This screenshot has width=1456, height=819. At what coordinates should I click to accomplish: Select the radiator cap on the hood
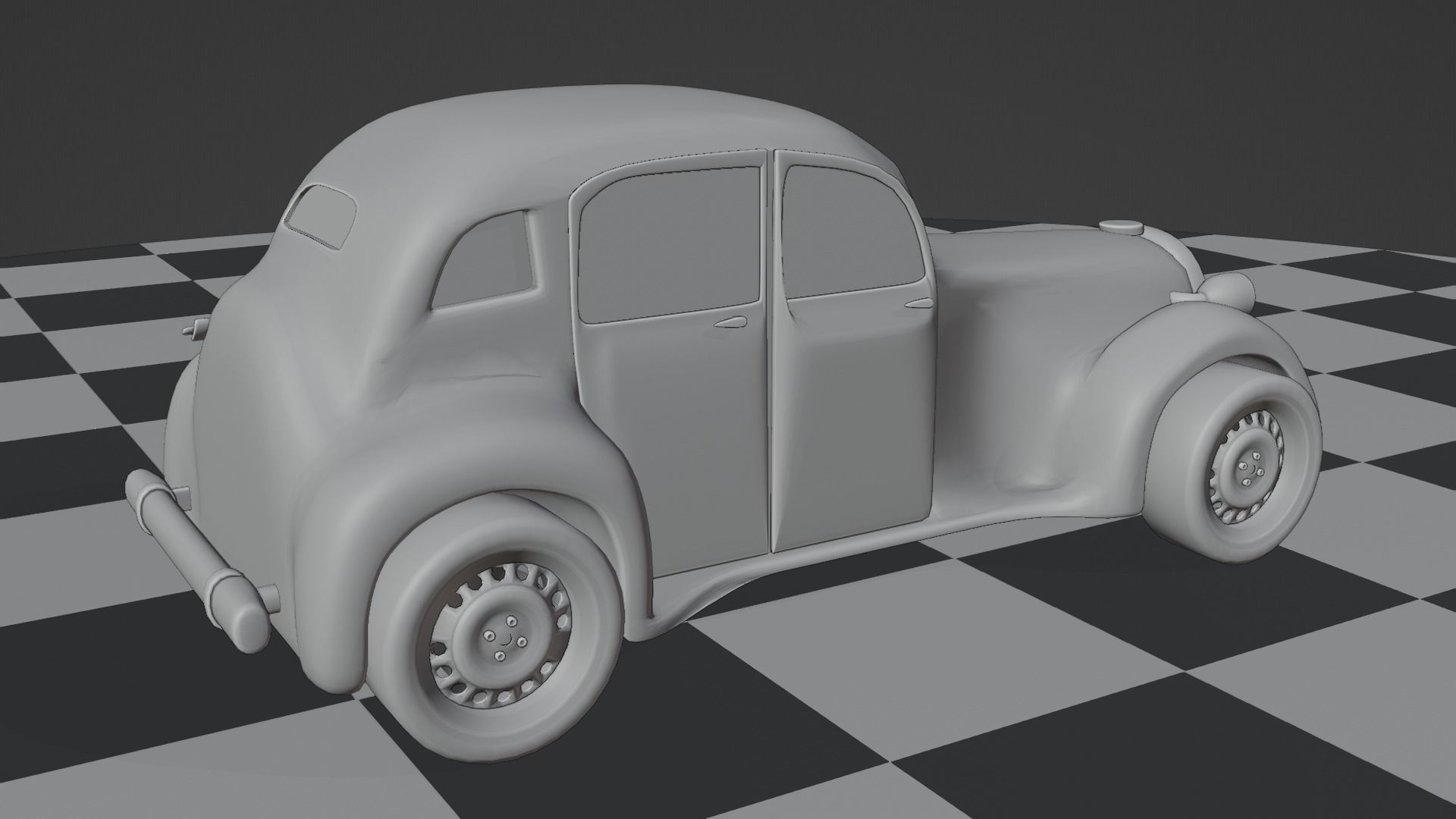click(x=1122, y=226)
